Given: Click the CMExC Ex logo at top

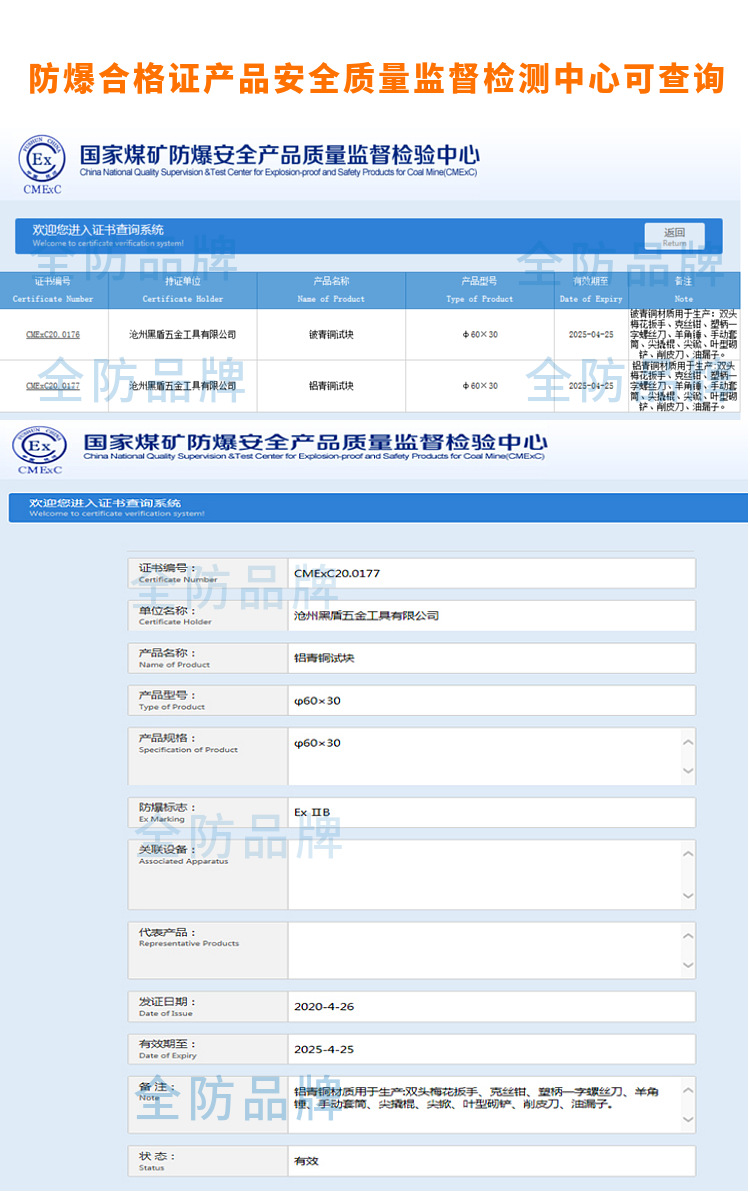Looking at the screenshot, I should 42,161.
